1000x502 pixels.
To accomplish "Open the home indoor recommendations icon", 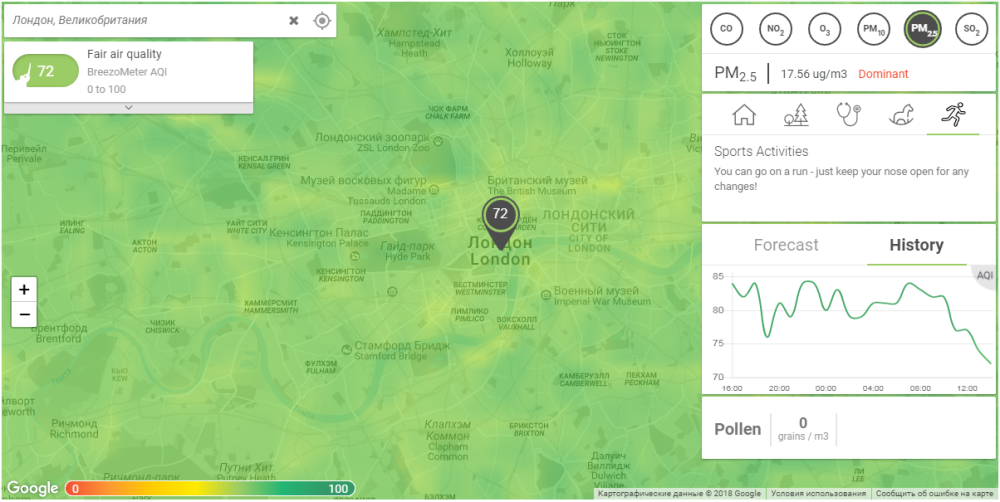I will (744, 115).
